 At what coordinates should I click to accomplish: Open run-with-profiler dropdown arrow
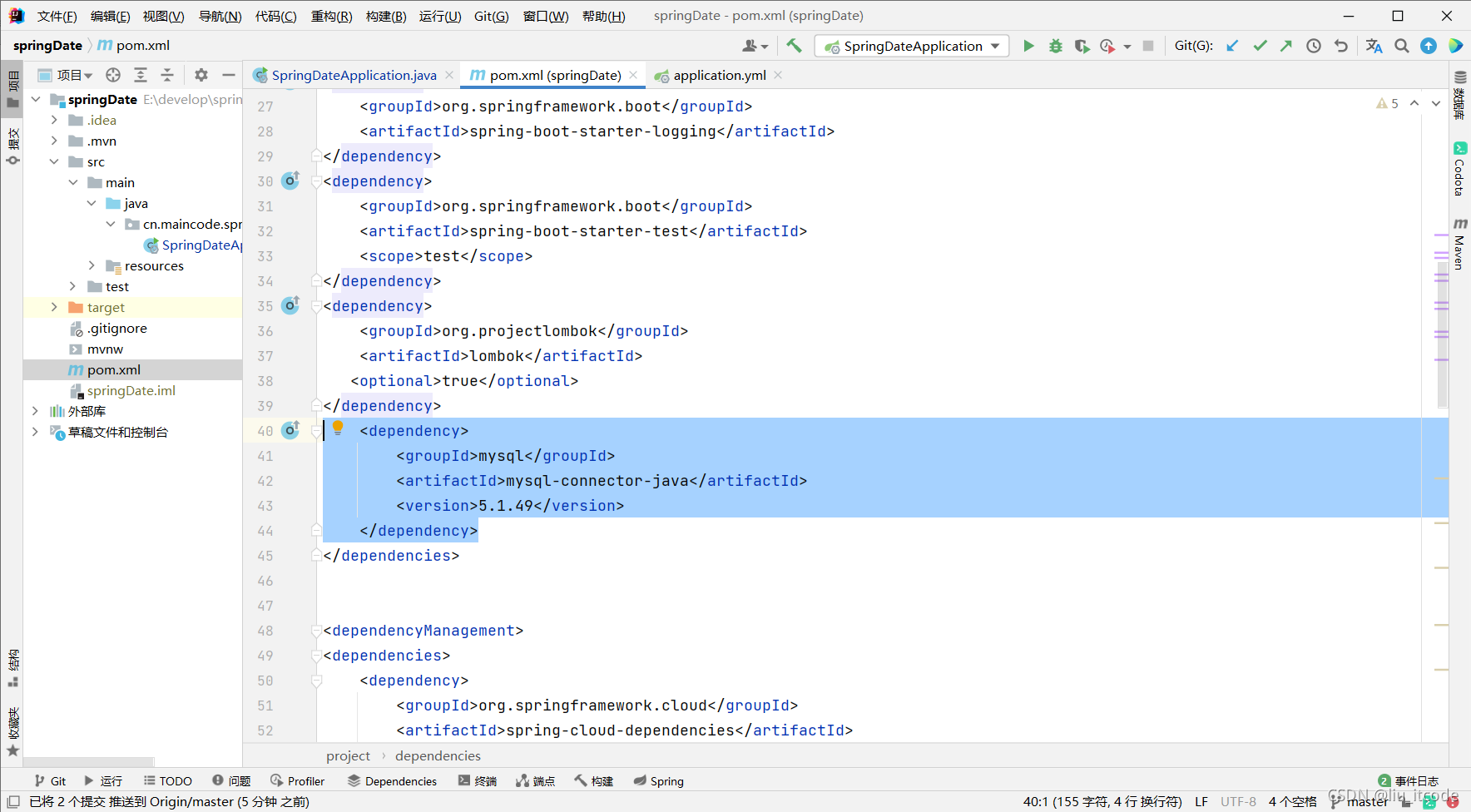click(x=1127, y=47)
